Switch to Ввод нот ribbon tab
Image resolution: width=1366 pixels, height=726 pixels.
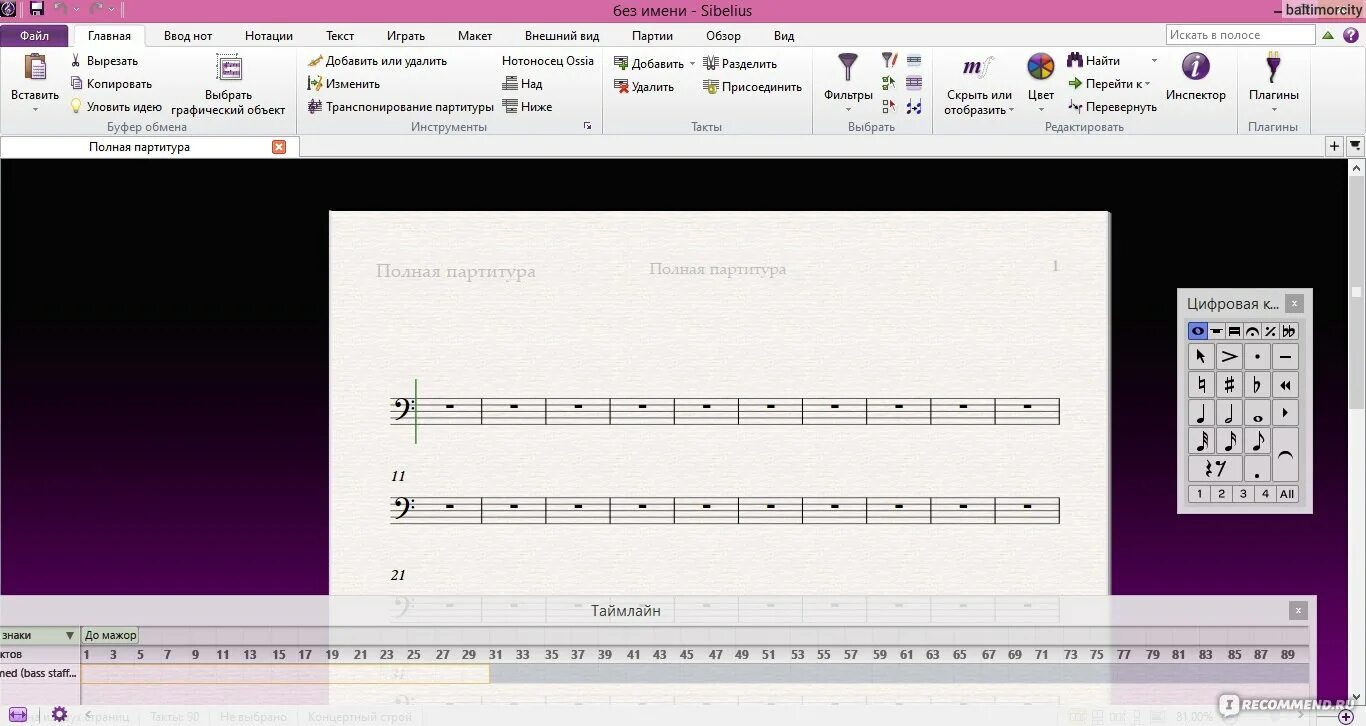(x=188, y=36)
